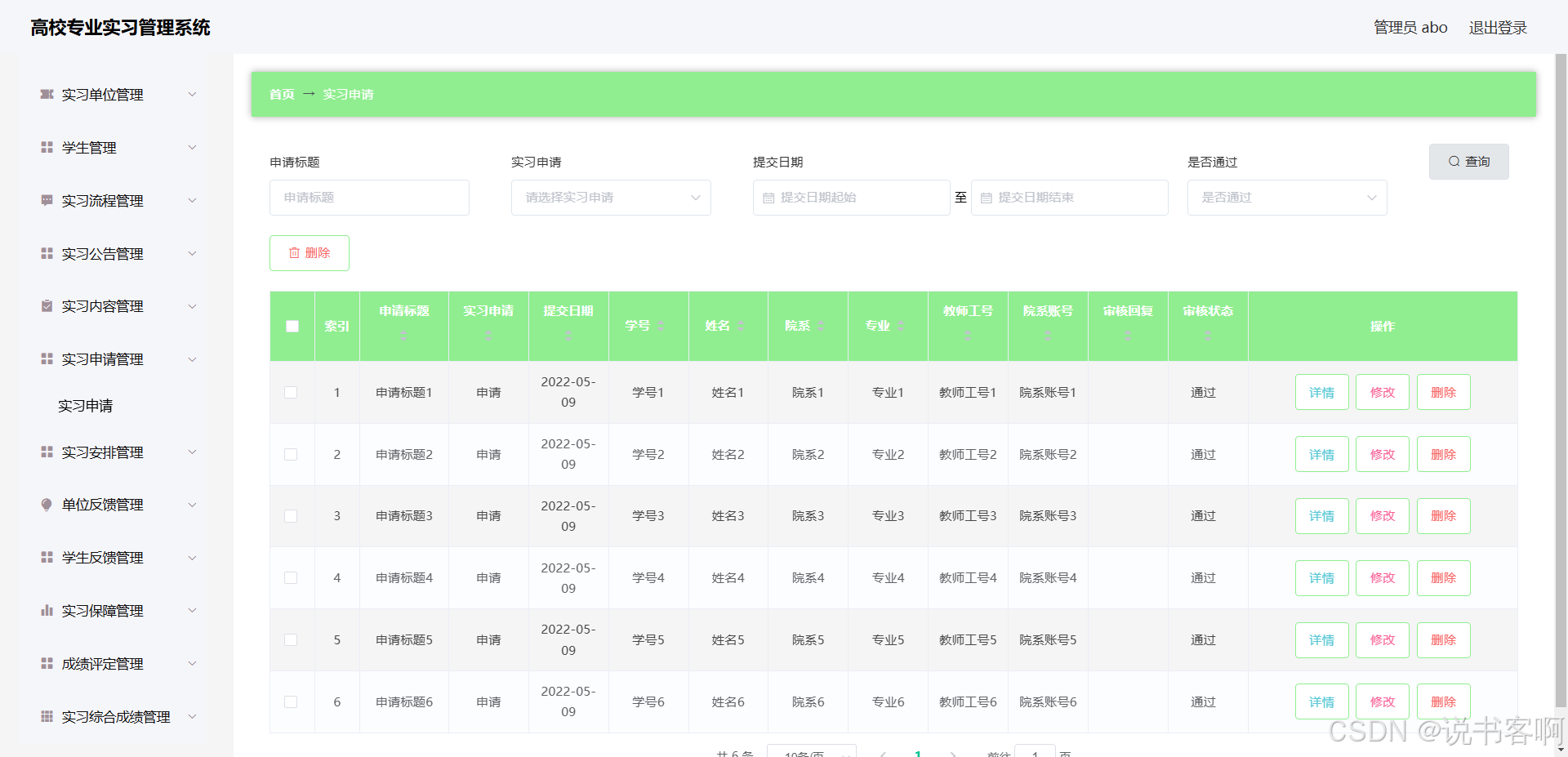Viewport: 1568px width, 757px height.
Task: Expand 实习流程管理 with its chevron
Action: [x=193, y=201]
